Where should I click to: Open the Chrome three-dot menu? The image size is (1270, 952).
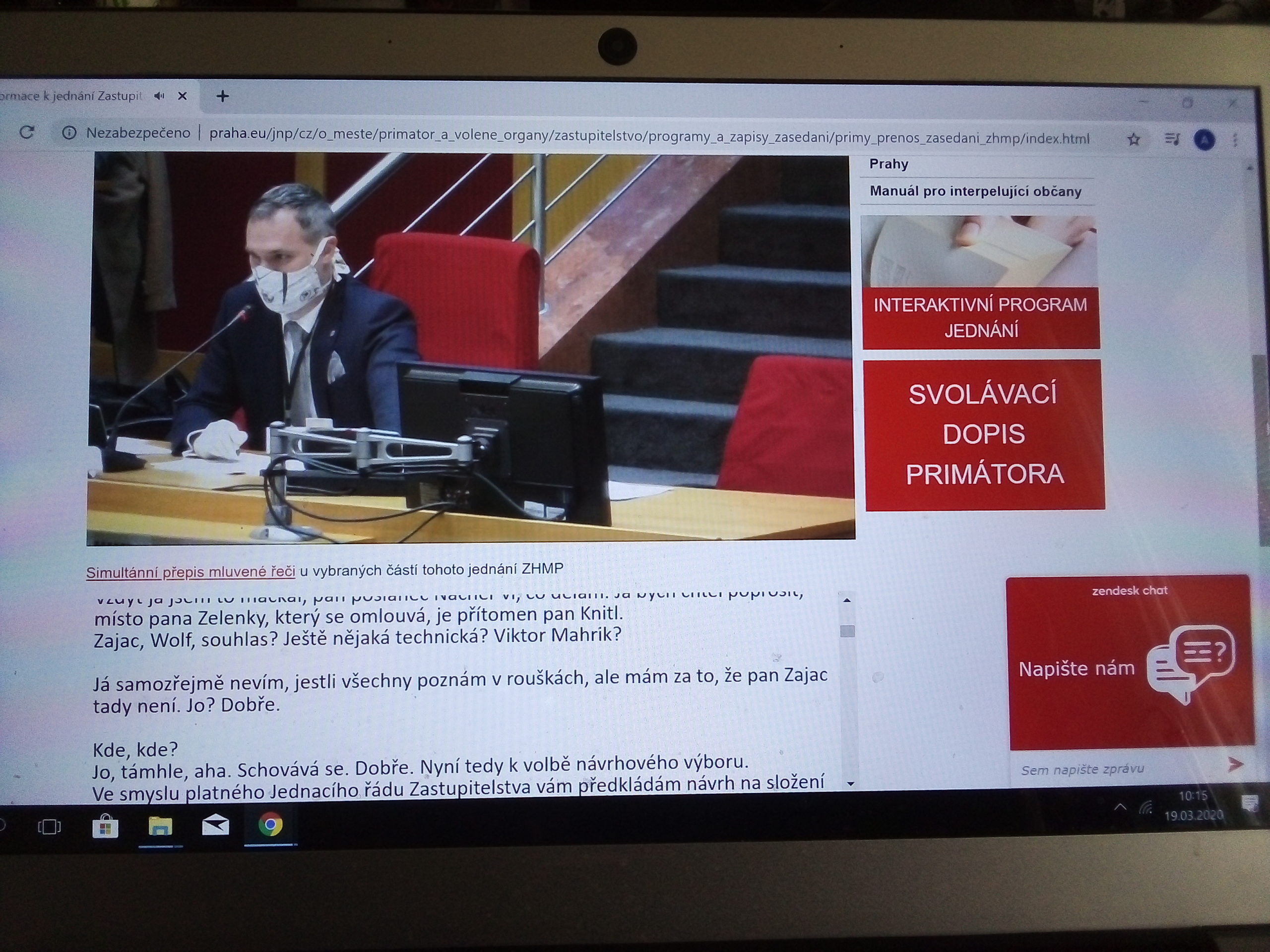(x=1236, y=141)
